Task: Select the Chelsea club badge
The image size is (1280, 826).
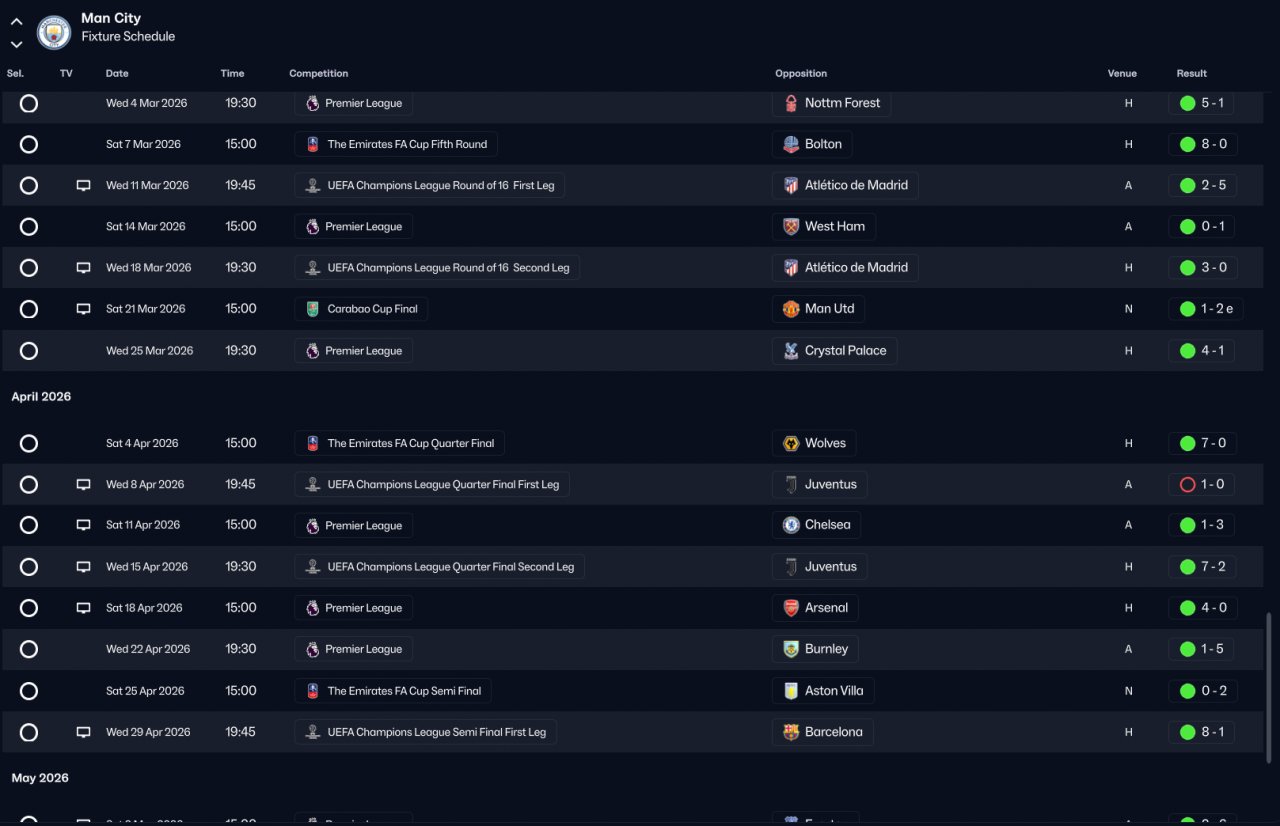Action: (x=791, y=525)
